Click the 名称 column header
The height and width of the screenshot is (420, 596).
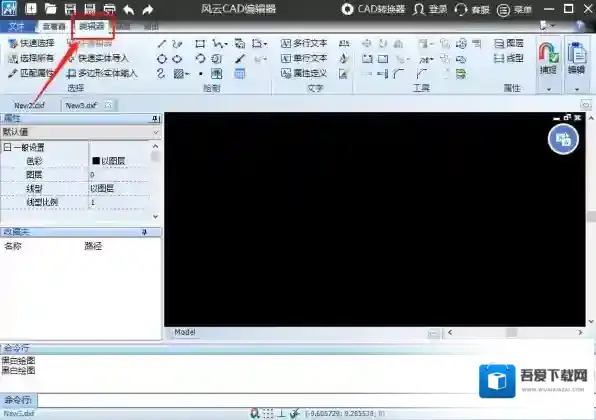[x=13, y=246]
